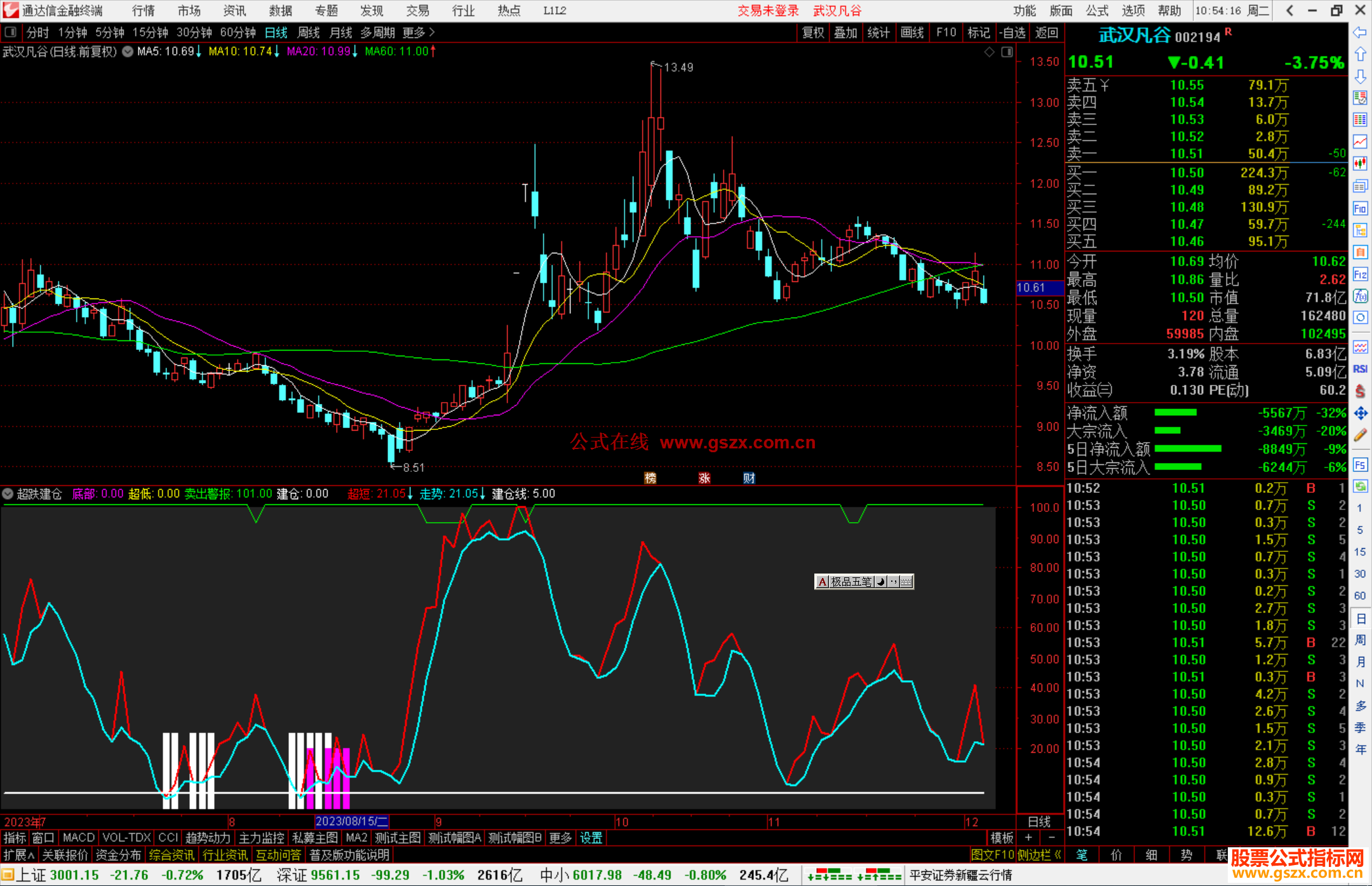The image size is (1372, 886).
Task: Click the 叠加 overlay button
Action: pyautogui.click(x=845, y=32)
